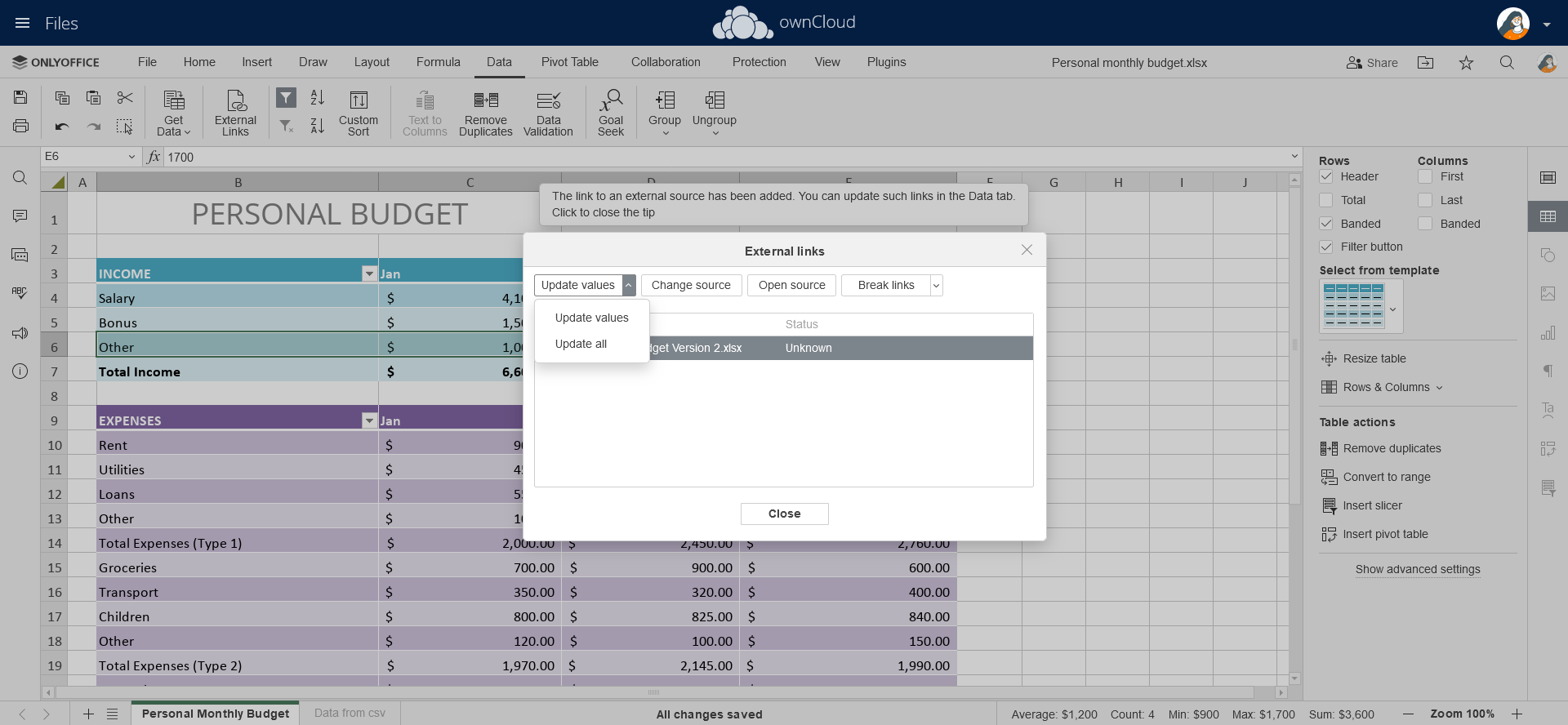Switch to the Pivot Table tab
This screenshot has height=725, width=1568.
(569, 62)
